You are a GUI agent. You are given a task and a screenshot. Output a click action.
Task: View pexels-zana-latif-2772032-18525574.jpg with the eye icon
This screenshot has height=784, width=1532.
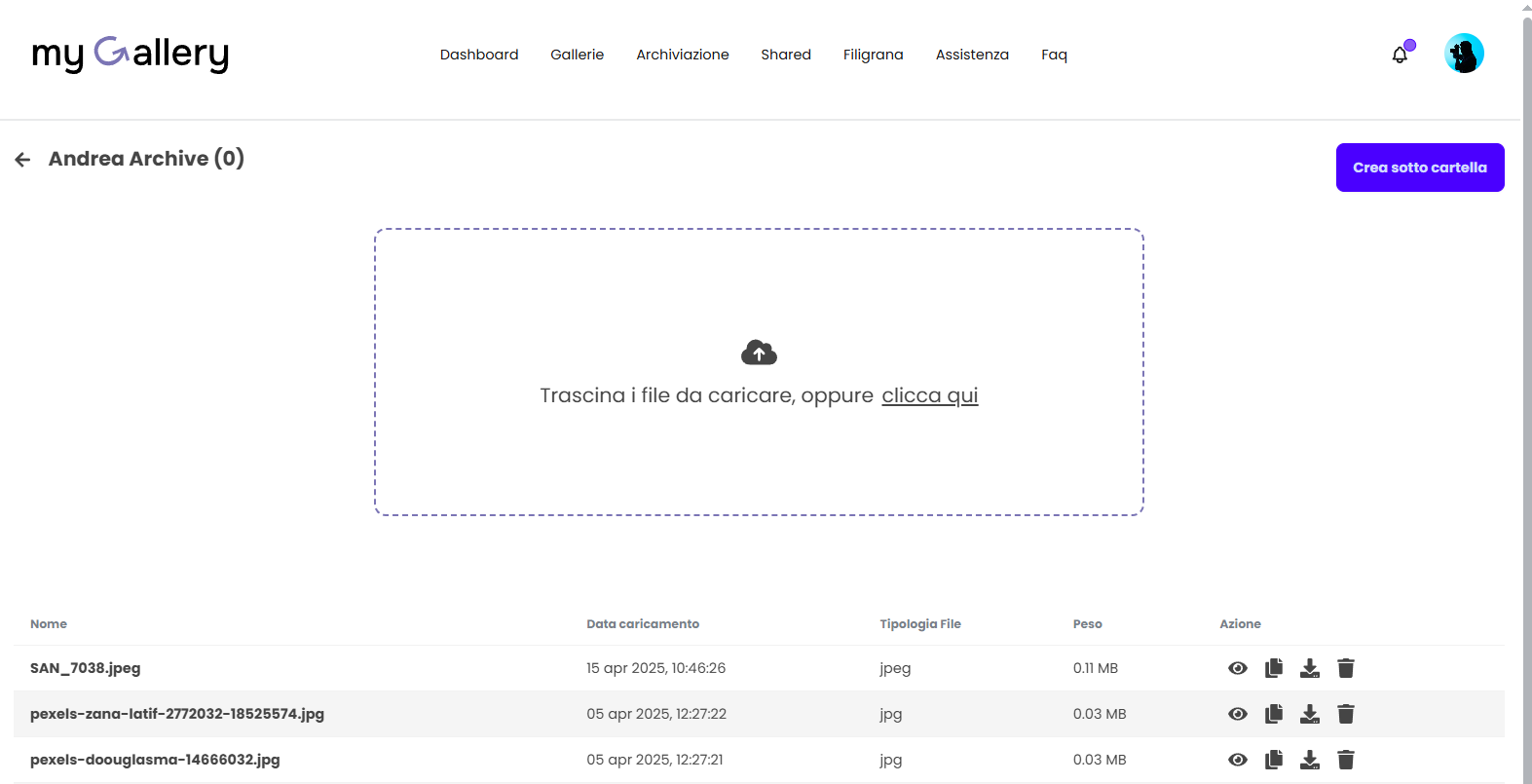[1238, 714]
